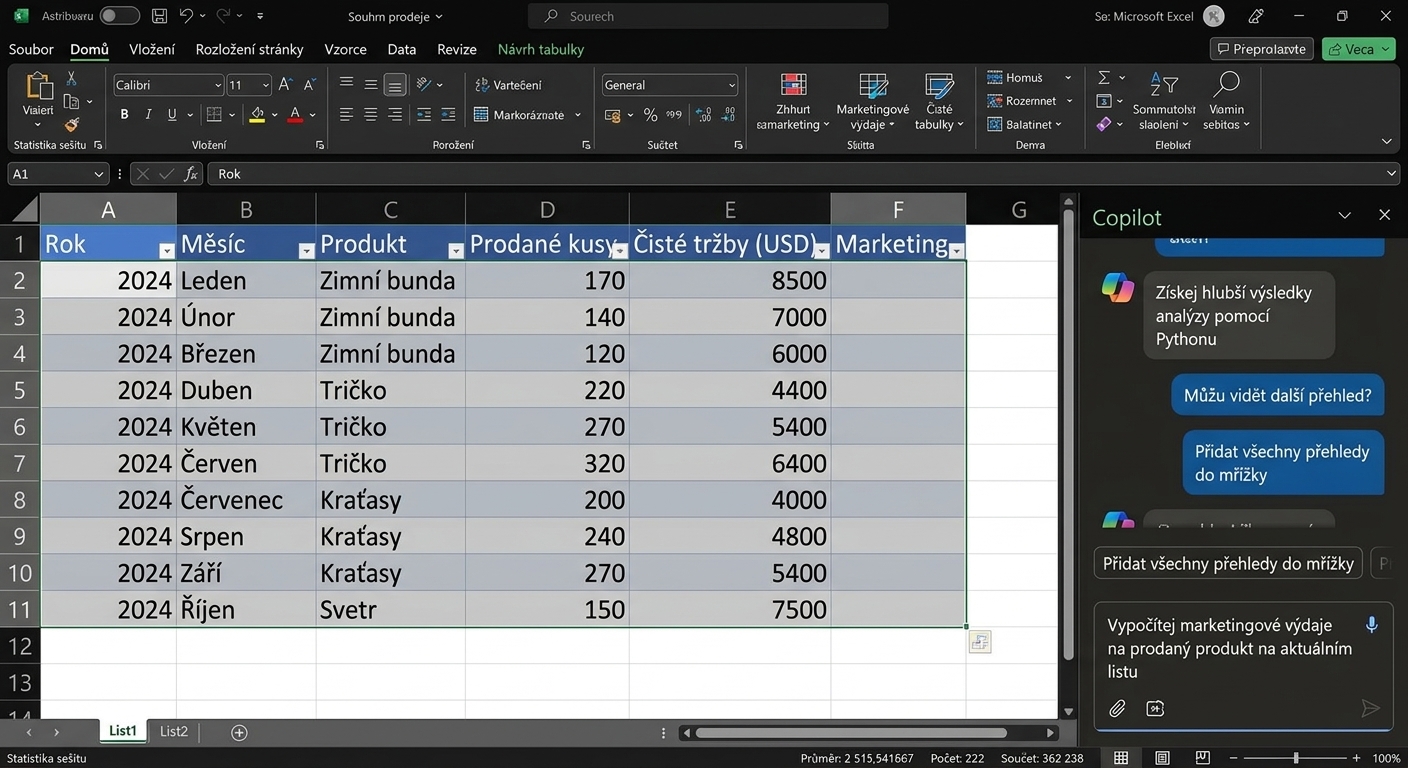Click the Copilot send arrow icon
Image resolution: width=1408 pixels, height=768 pixels.
click(1370, 708)
